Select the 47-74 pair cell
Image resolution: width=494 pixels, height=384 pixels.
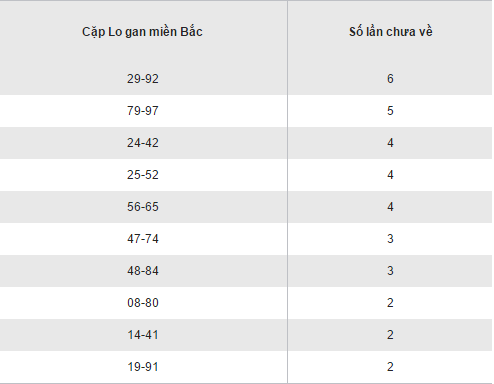pos(143,239)
